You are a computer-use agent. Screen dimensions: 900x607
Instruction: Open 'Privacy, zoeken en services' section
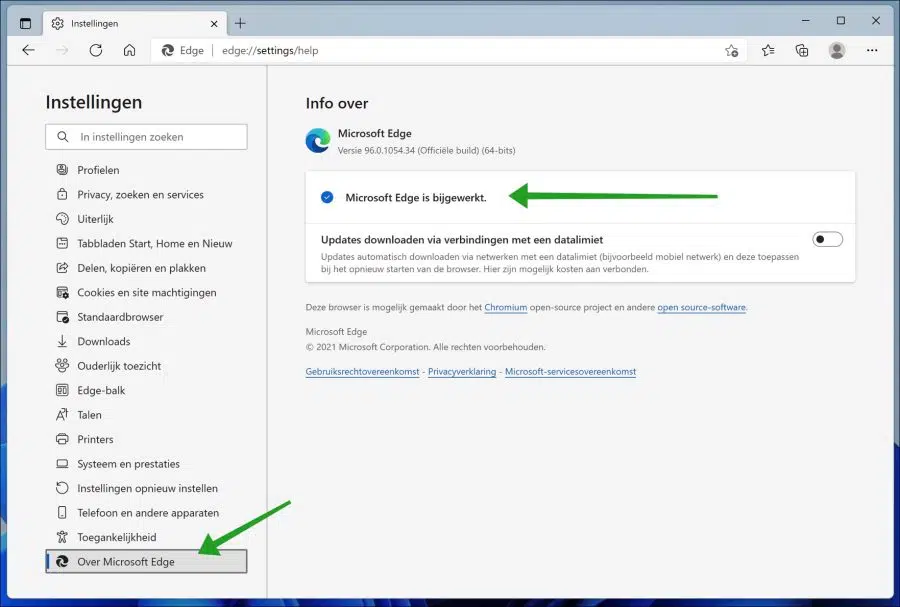pos(146,194)
